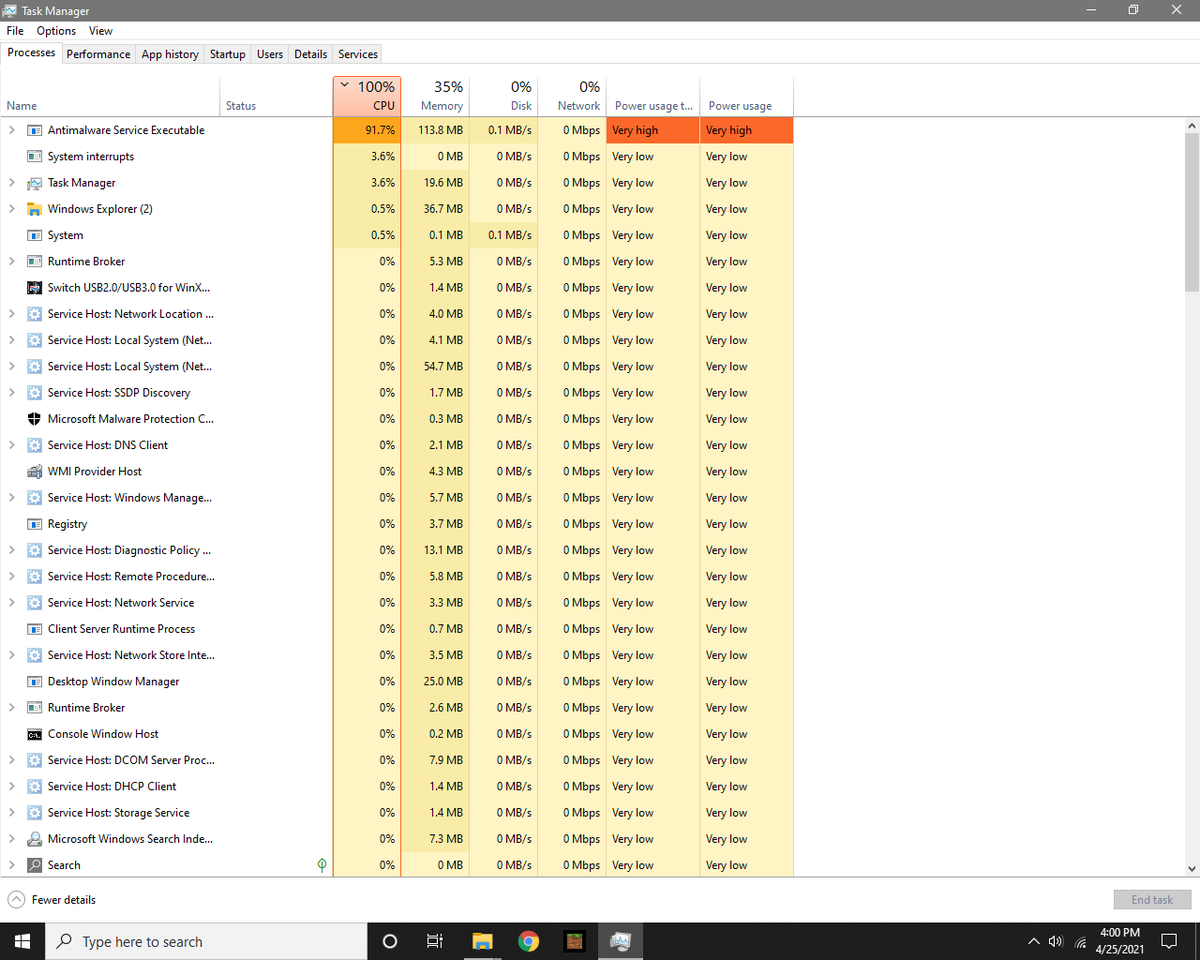Open the Options menu
Viewport: 1200px width, 960px height.
56,31
